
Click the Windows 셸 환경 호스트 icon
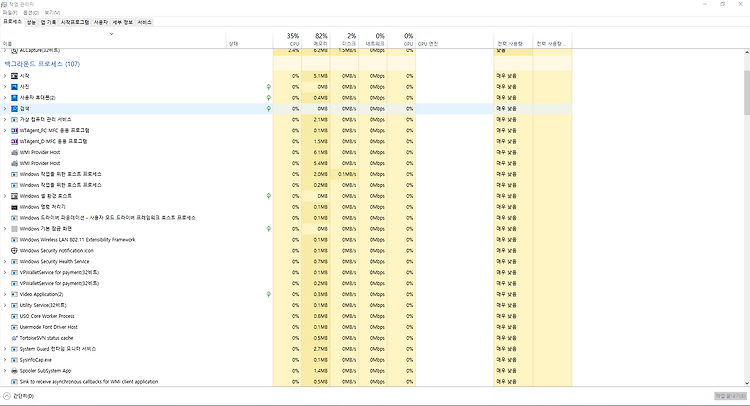coord(14,196)
